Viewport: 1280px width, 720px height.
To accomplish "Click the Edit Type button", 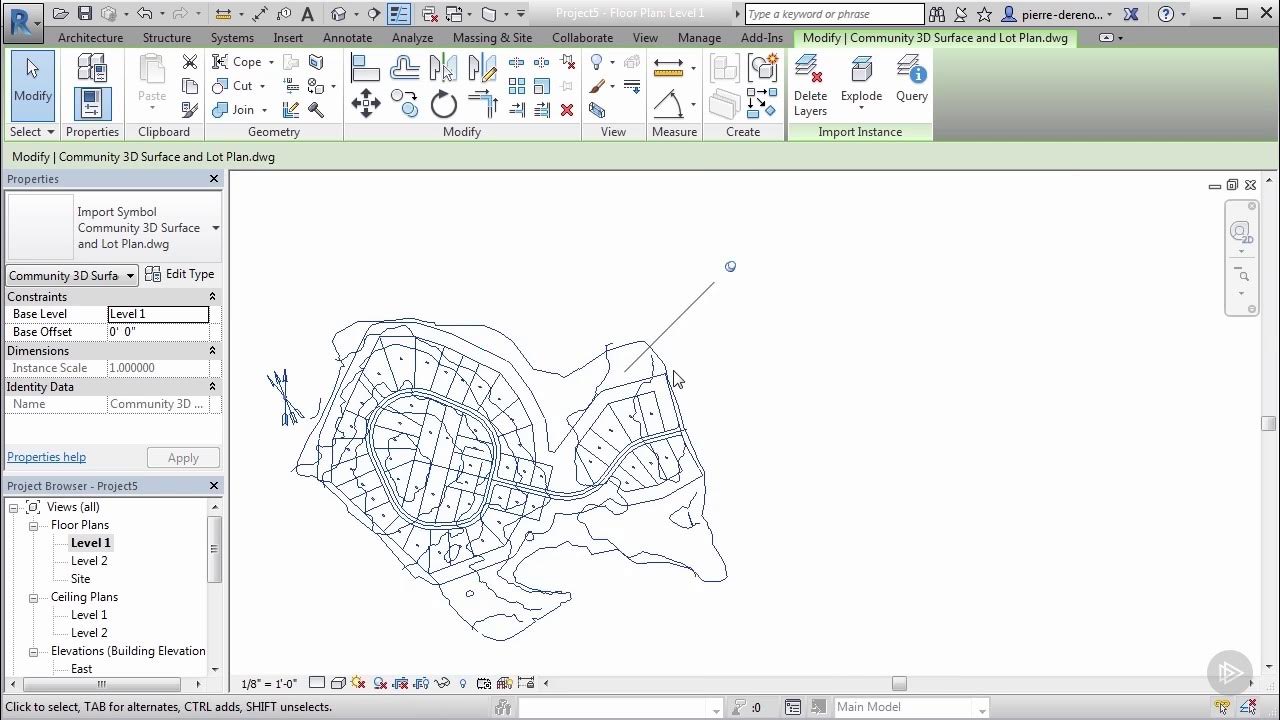I will click(x=180, y=274).
